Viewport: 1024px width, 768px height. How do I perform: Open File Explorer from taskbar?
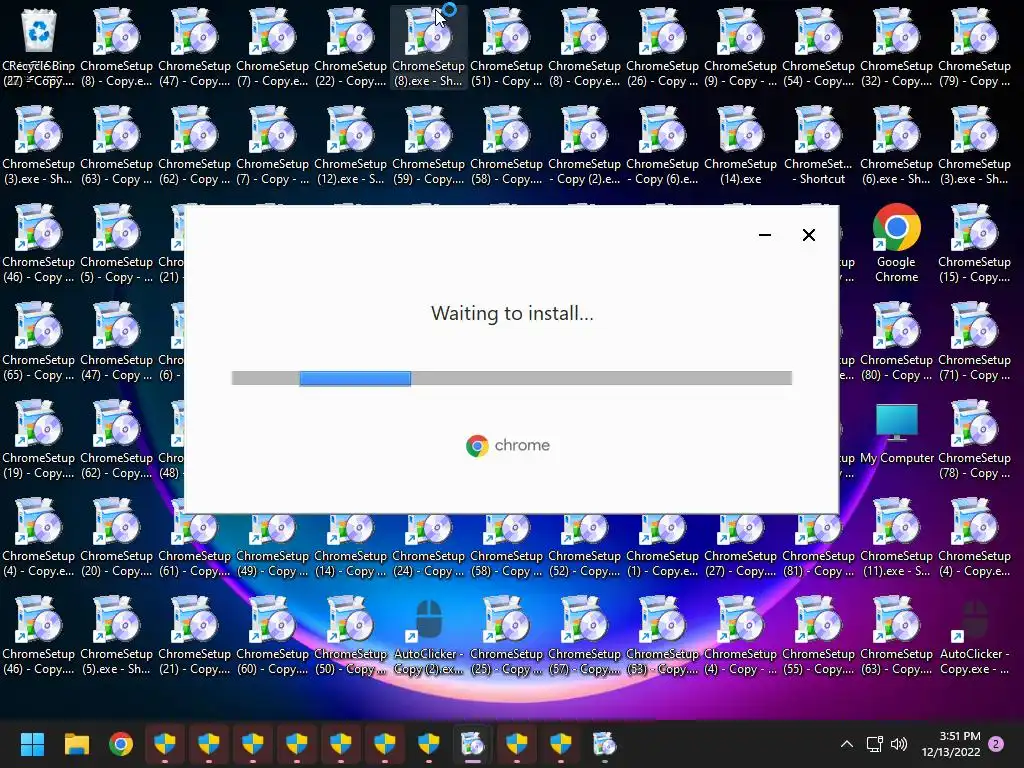(x=76, y=744)
